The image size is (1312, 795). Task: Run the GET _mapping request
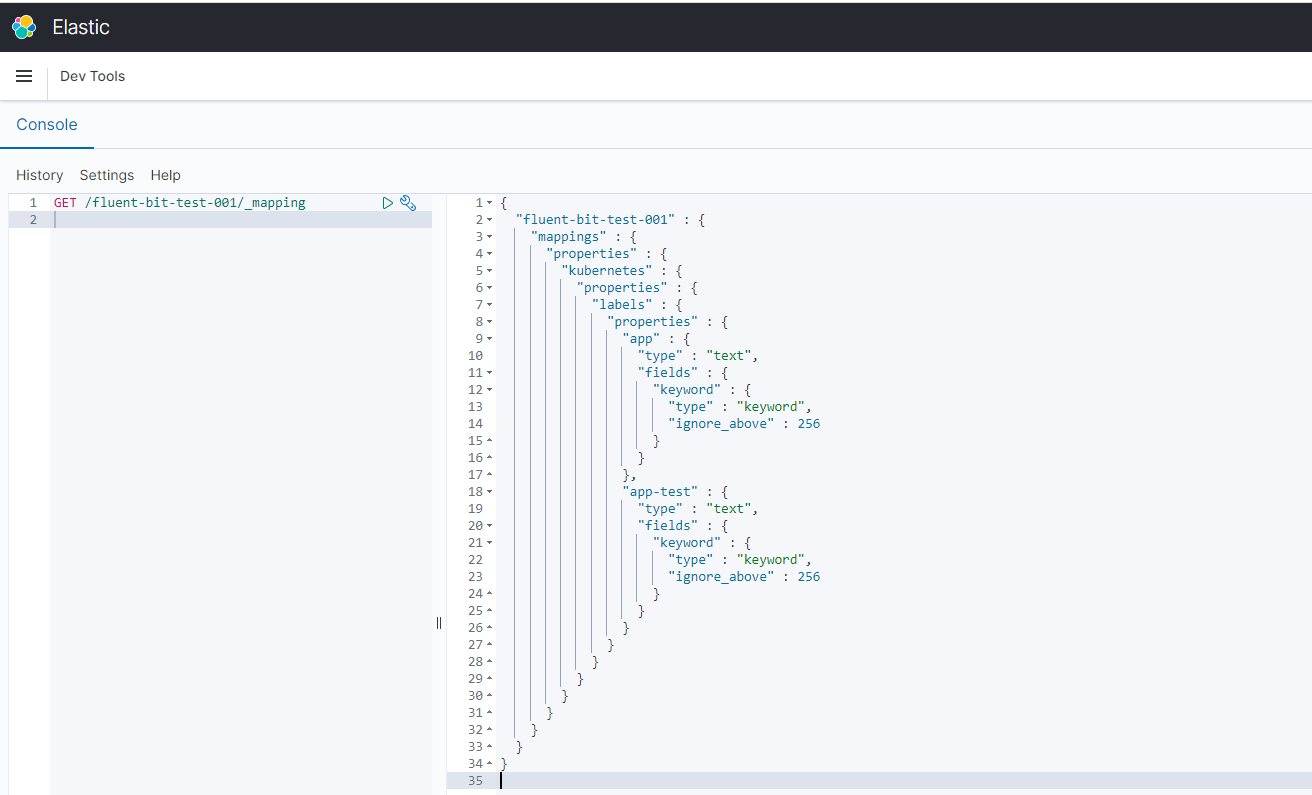(x=388, y=203)
